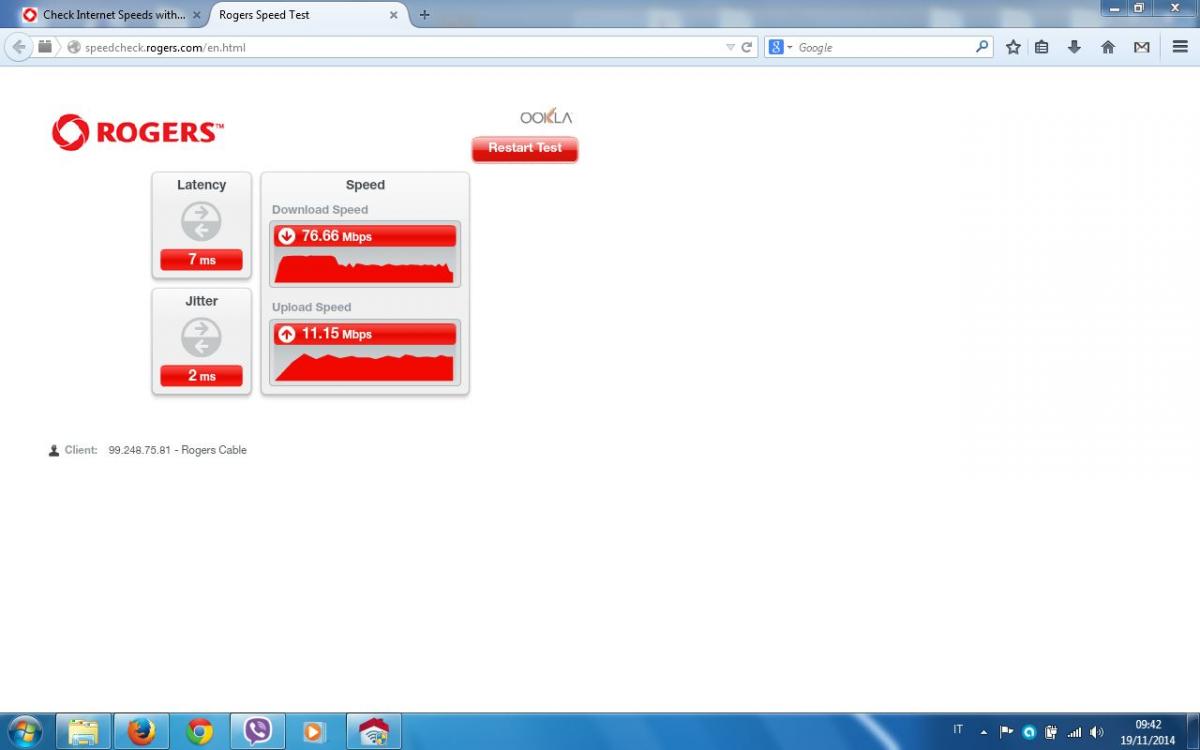Click the Ookla logo
This screenshot has height=750, width=1200.
click(x=546, y=117)
